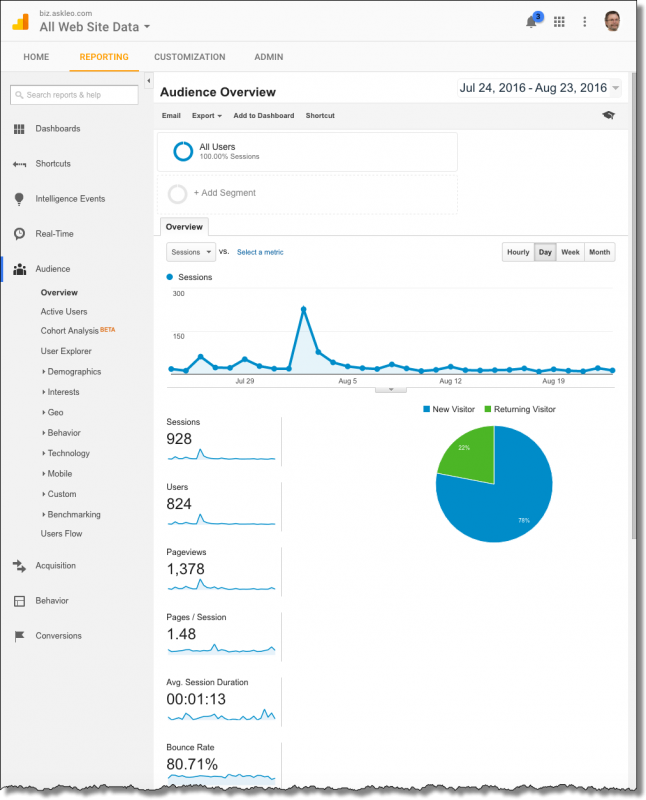Click the Acquisition arrows icon
Image resolution: width=646 pixels, height=800 pixels.
click(19, 566)
